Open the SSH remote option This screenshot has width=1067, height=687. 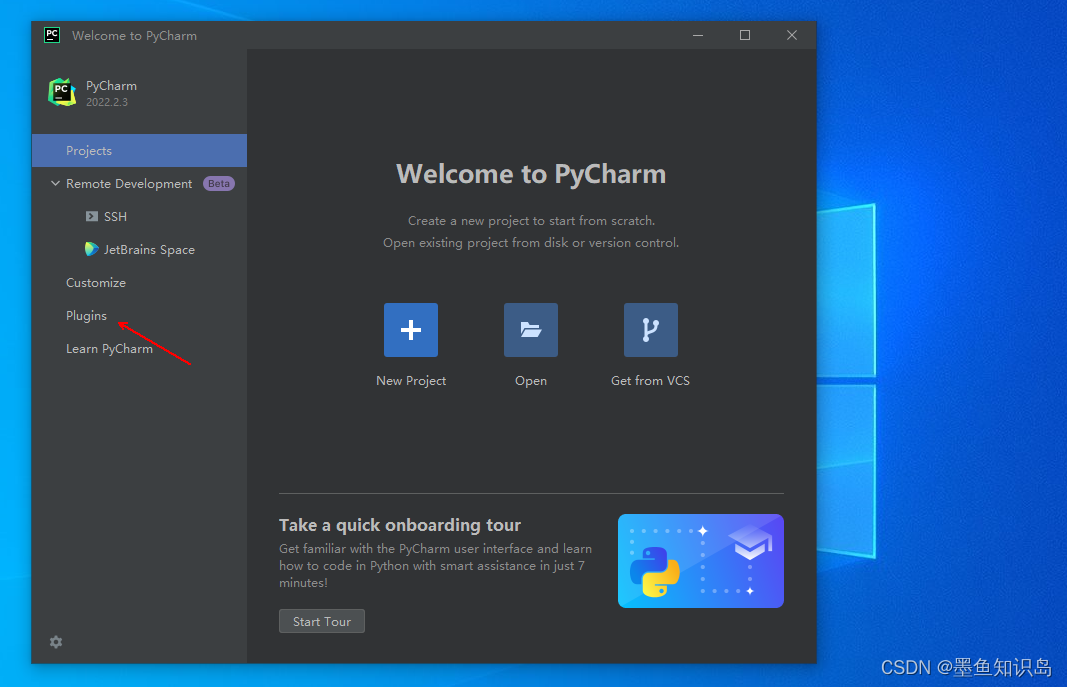[x=115, y=216]
